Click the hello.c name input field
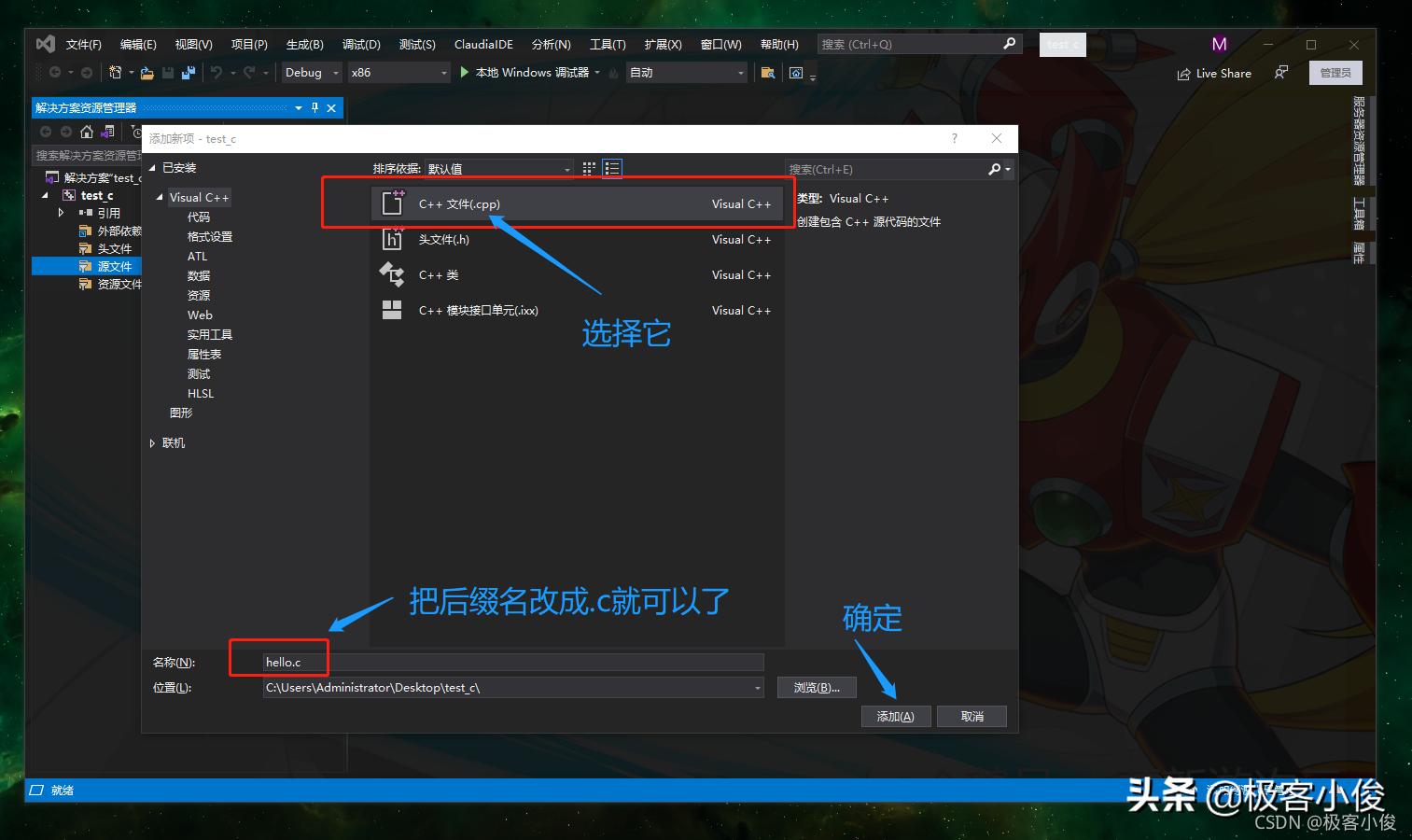 [x=511, y=661]
